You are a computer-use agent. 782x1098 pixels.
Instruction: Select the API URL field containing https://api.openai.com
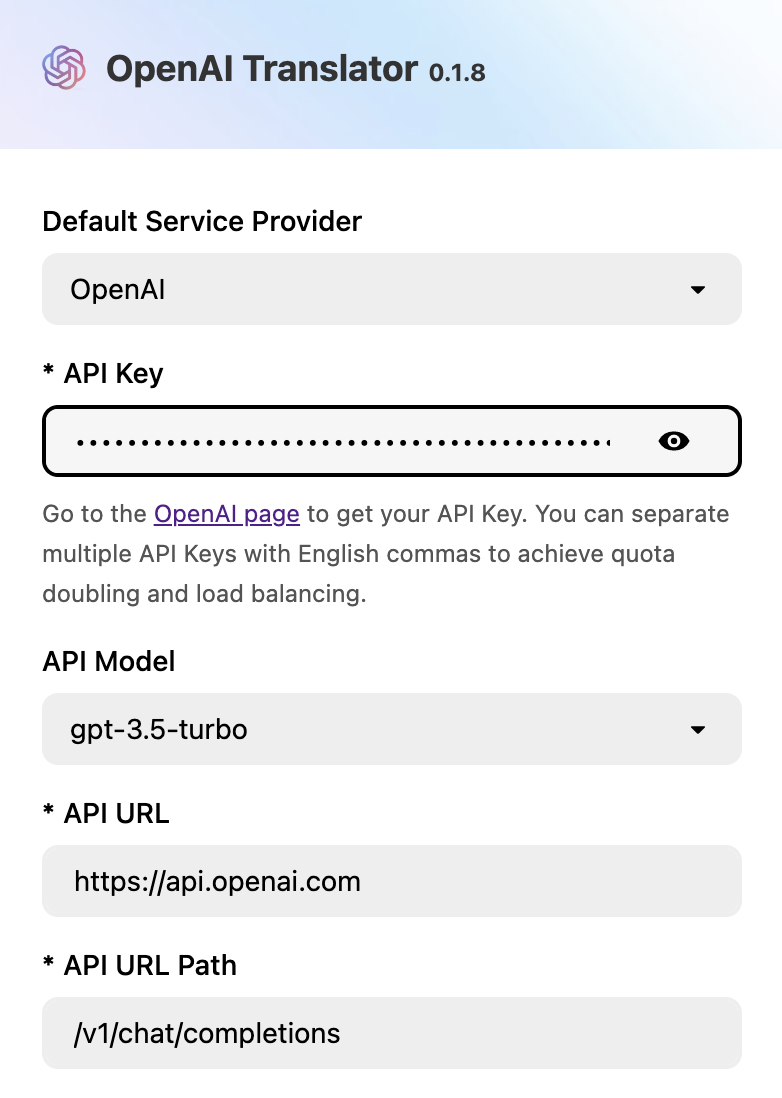click(x=390, y=881)
